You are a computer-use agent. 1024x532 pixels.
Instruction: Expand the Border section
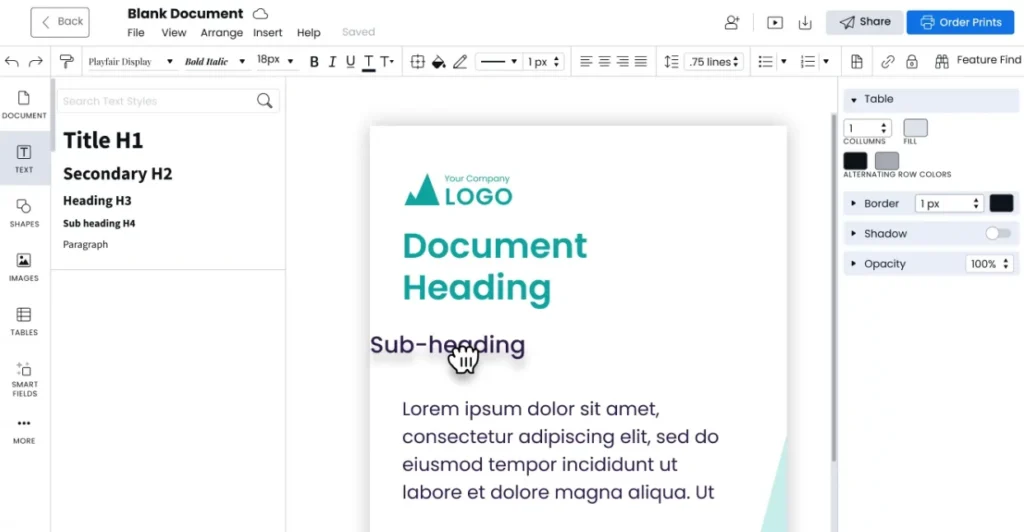point(853,204)
